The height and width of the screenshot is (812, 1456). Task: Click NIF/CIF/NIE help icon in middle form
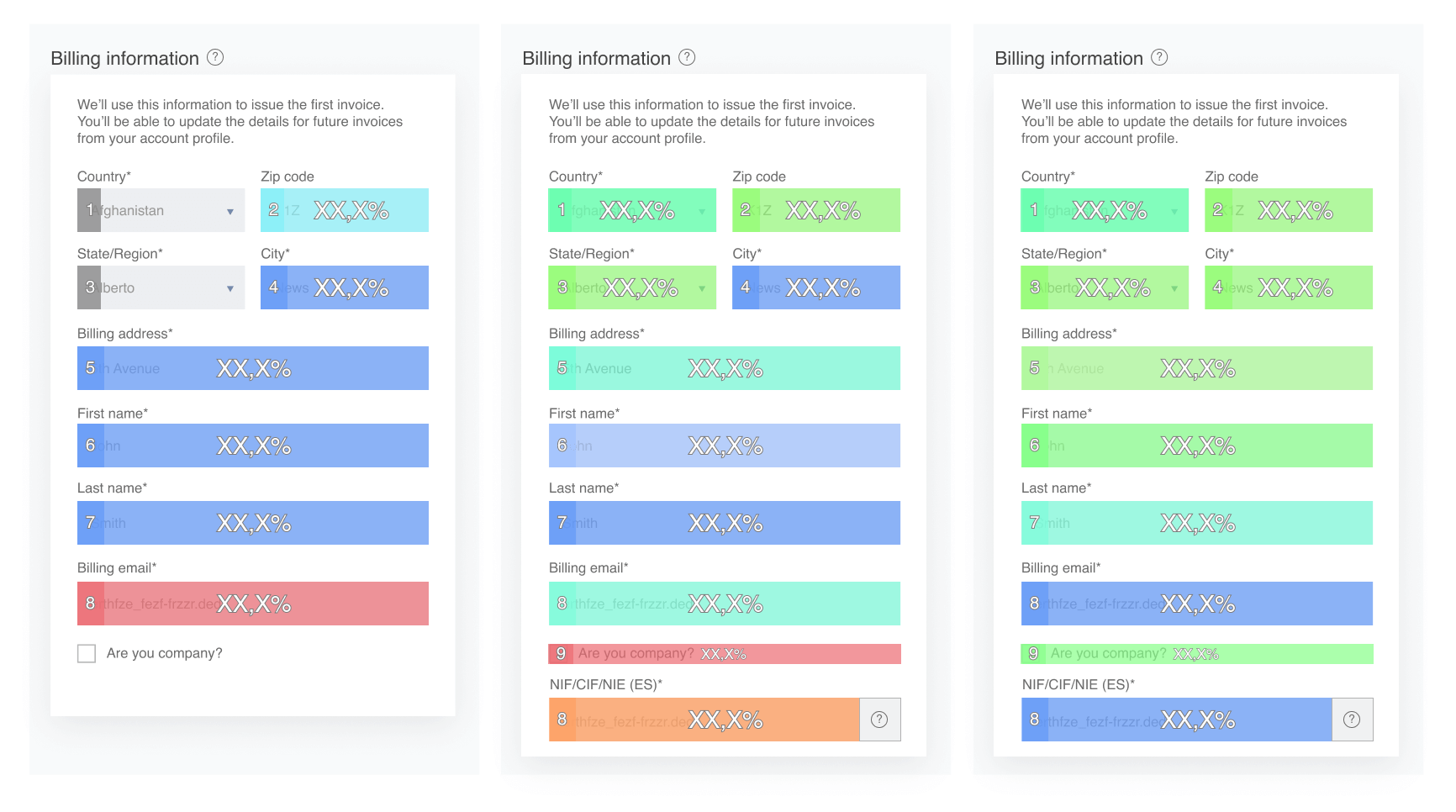[879, 720]
